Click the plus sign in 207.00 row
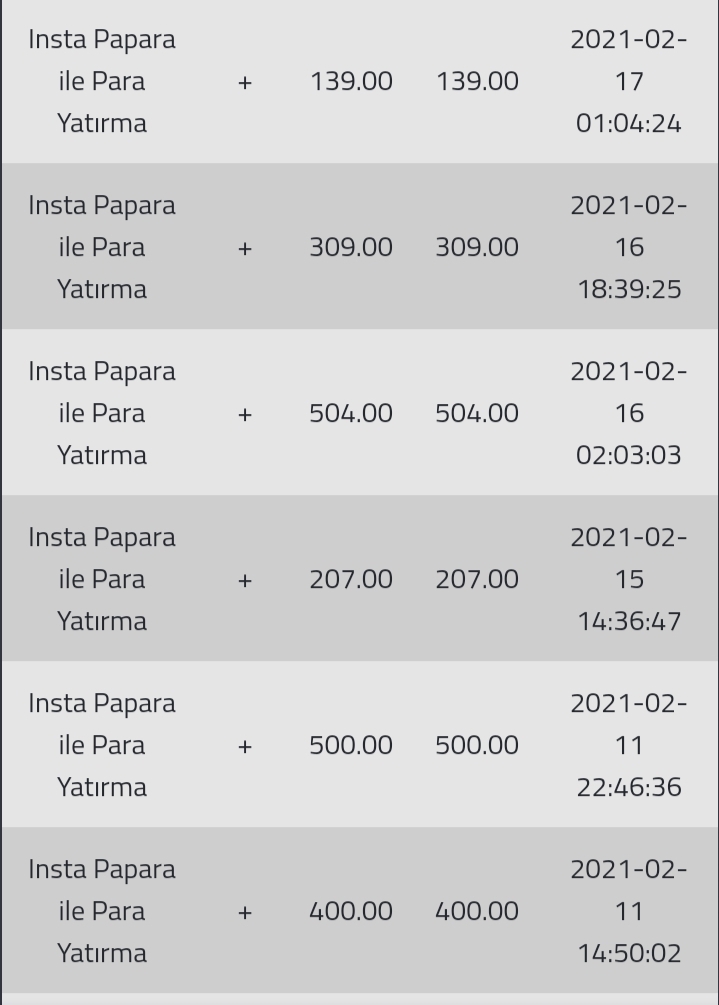This screenshot has width=719, height=1005. tap(245, 580)
